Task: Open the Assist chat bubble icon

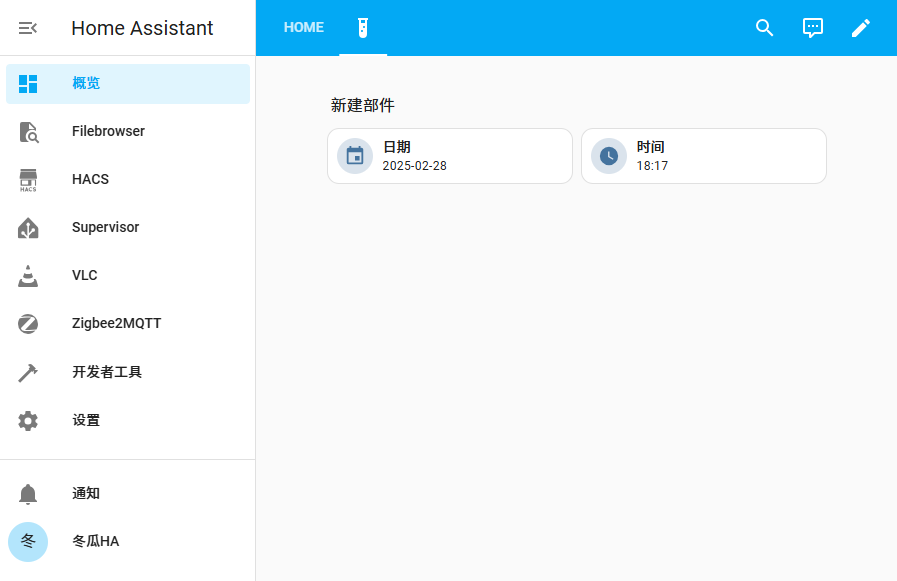Action: (813, 27)
